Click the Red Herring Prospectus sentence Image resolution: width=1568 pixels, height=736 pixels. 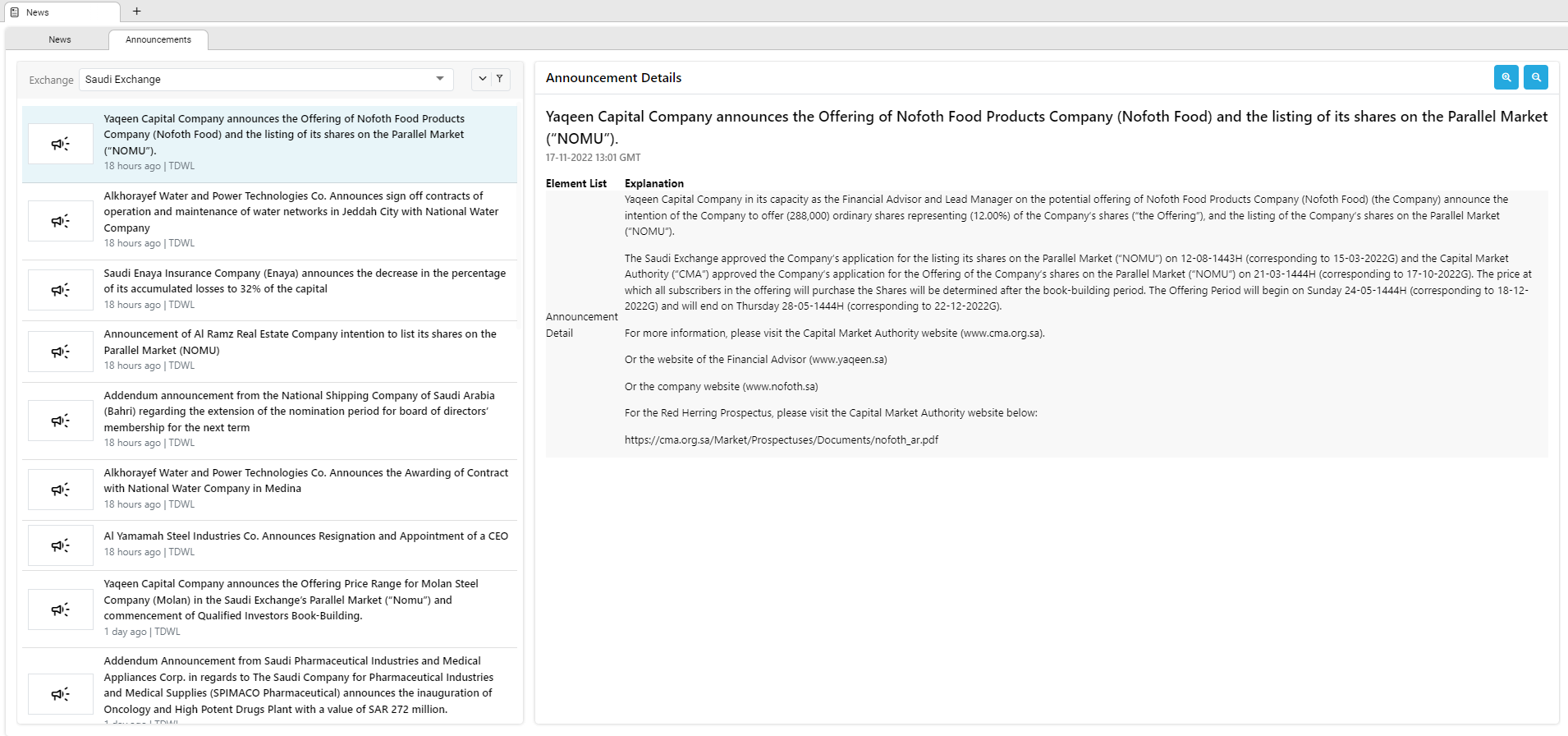[x=831, y=413]
